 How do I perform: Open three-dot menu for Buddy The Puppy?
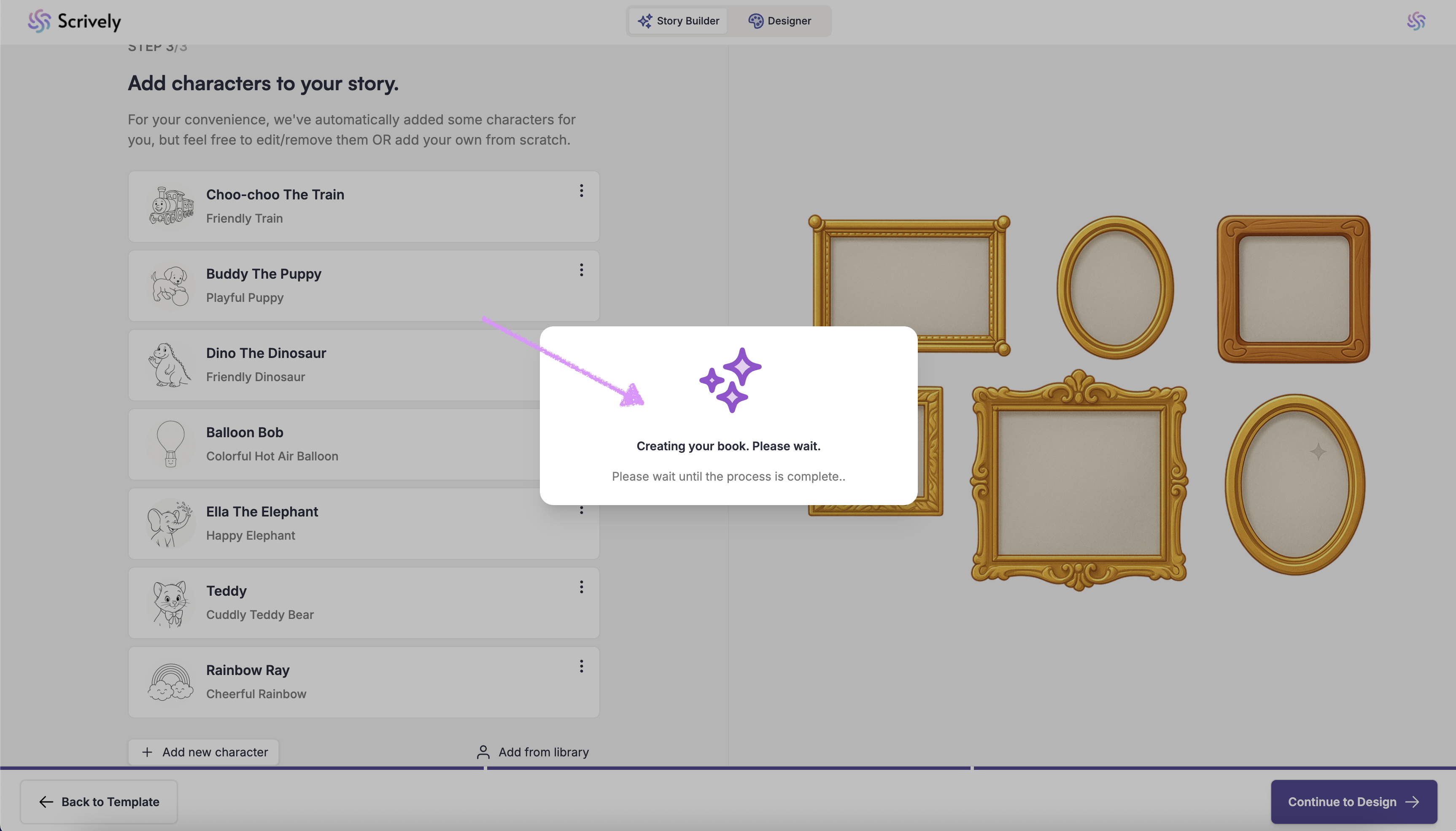581,270
